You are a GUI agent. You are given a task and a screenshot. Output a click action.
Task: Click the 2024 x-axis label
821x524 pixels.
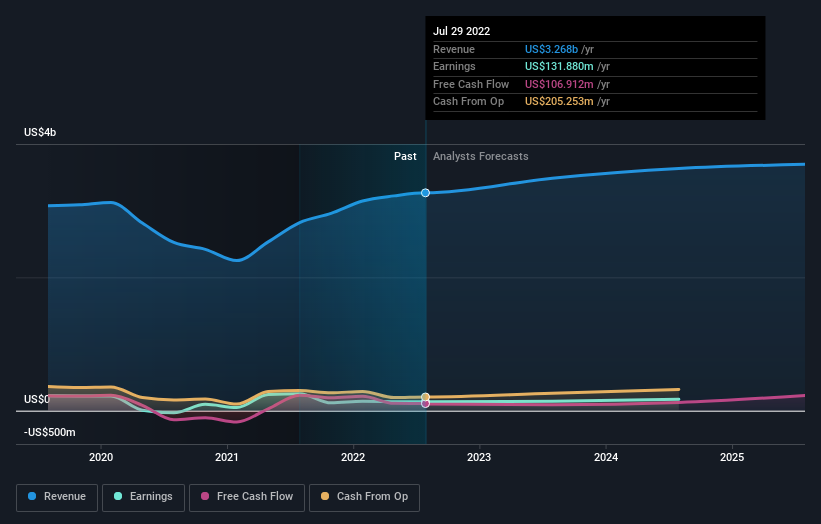click(606, 457)
